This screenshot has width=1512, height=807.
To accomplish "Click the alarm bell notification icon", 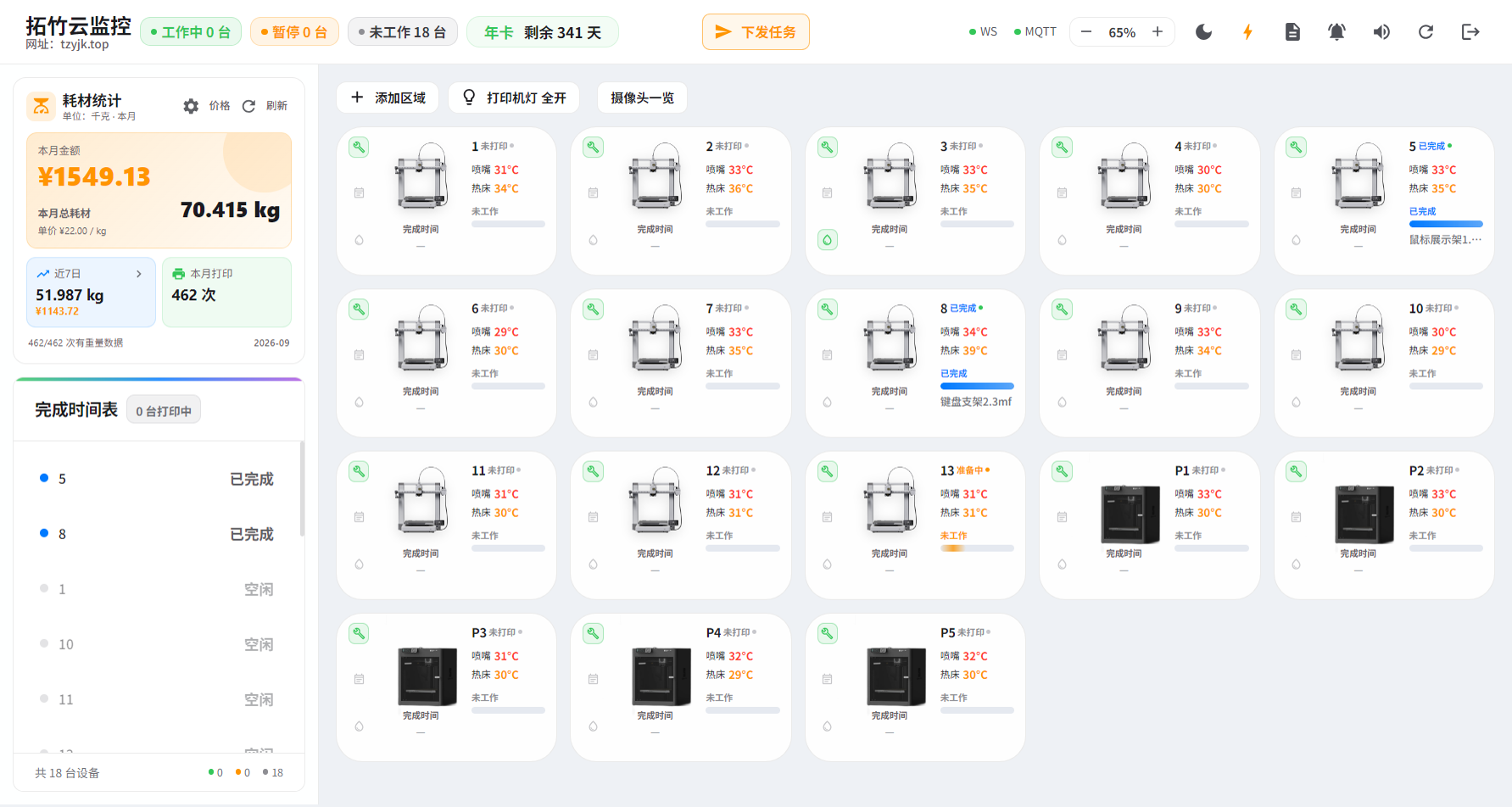I will tap(1336, 32).
